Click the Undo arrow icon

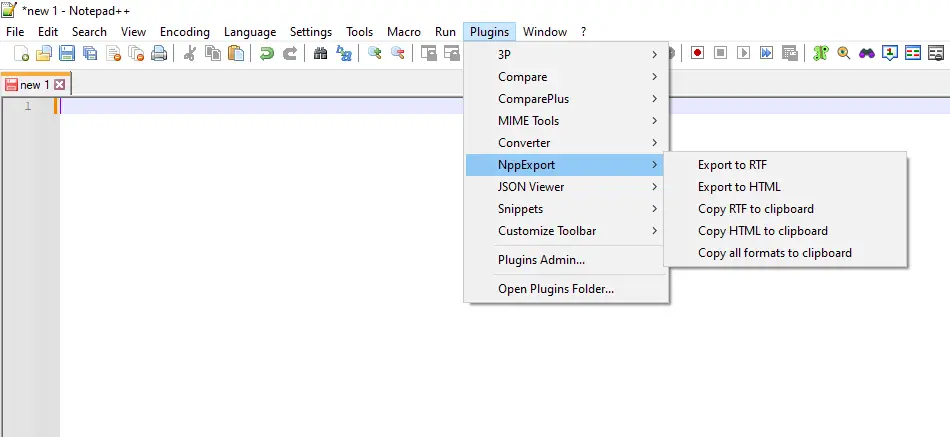267,53
